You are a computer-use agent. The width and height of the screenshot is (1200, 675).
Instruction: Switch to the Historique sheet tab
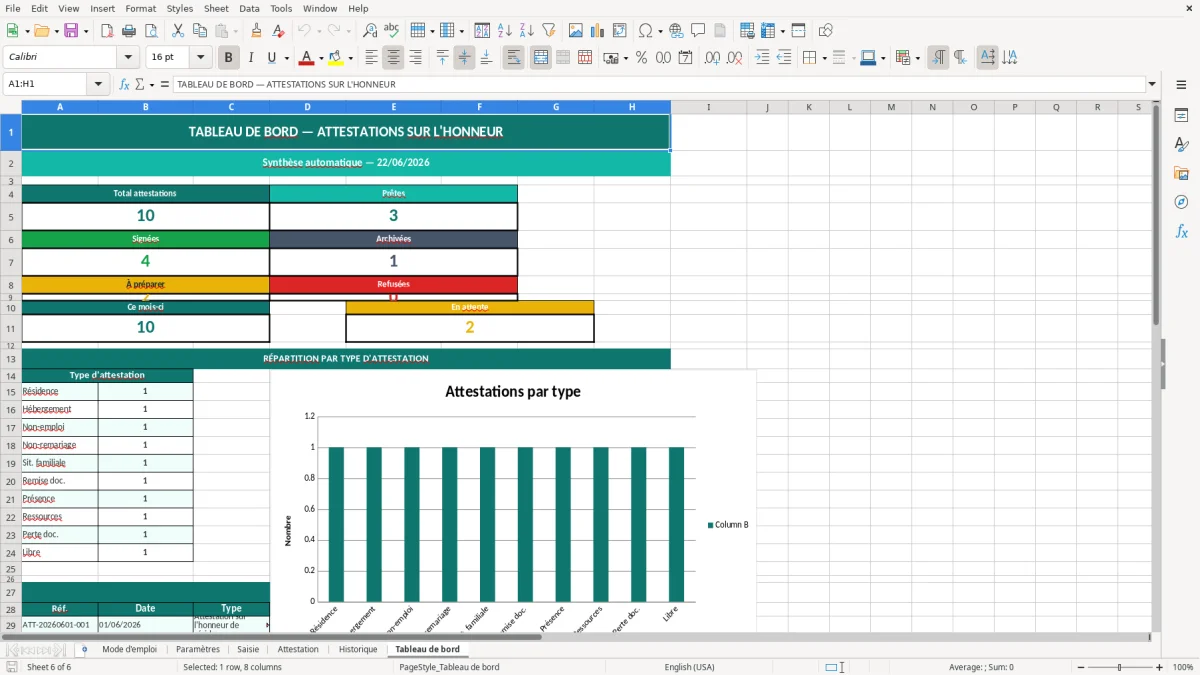pyautogui.click(x=358, y=649)
